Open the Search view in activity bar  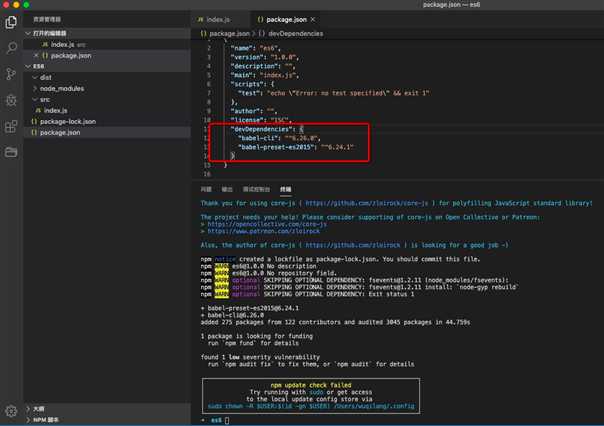[x=11, y=48]
